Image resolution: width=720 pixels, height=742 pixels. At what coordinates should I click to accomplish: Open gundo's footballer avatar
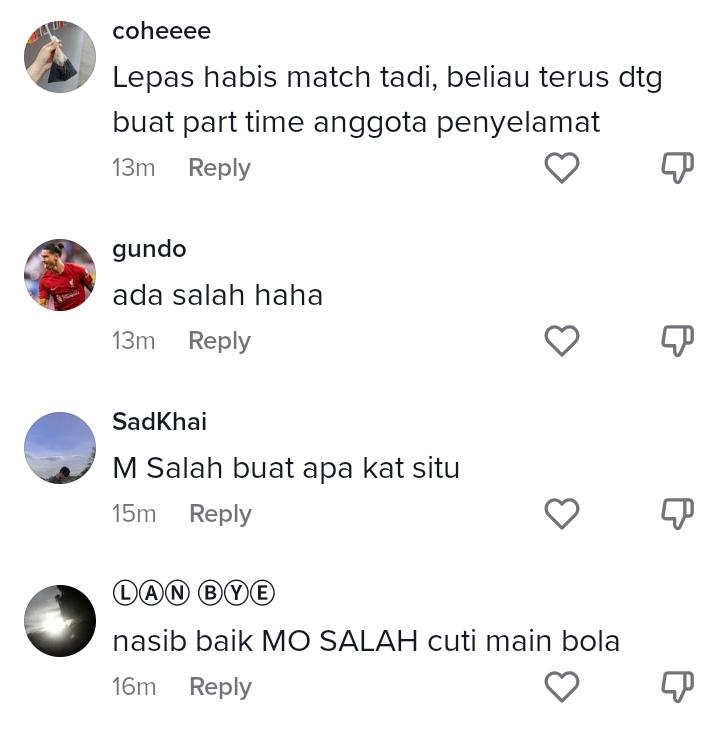(60, 275)
